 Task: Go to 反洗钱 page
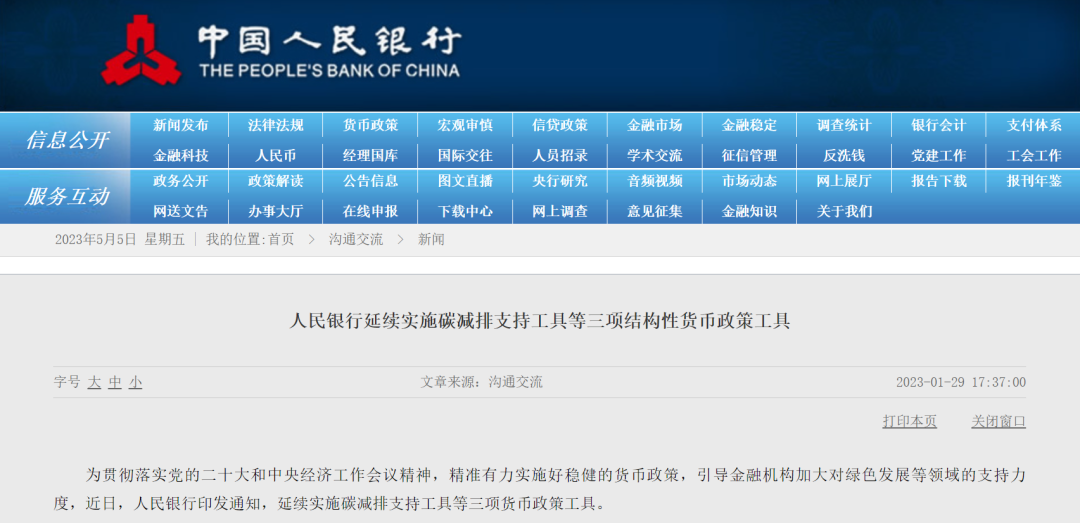point(844,156)
